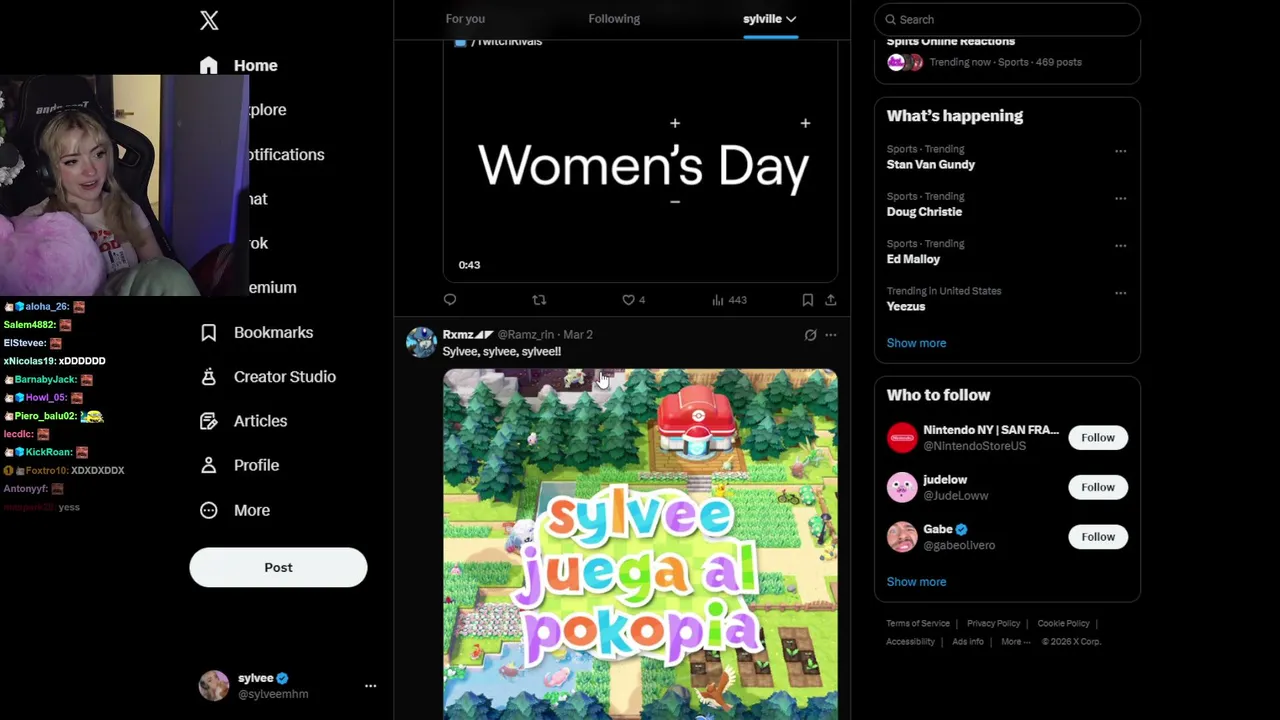
Task: Open Accessibility footer link
Action: (910, 642)
